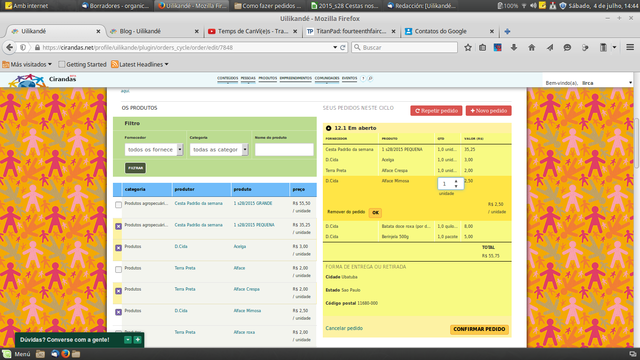Bookmark this page with the star icon
Screen dimensions: 640x360
(x=468, y=47)
